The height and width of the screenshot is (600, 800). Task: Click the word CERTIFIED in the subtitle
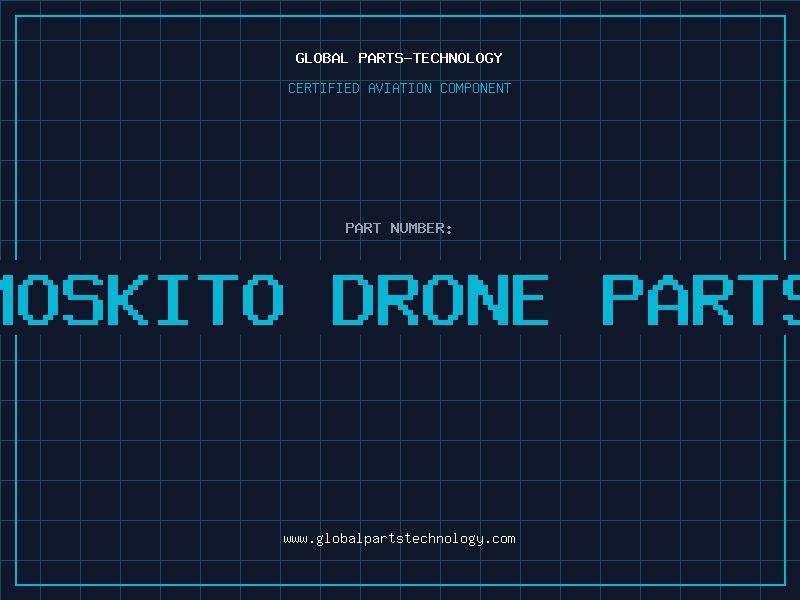(x=324, y=88)
